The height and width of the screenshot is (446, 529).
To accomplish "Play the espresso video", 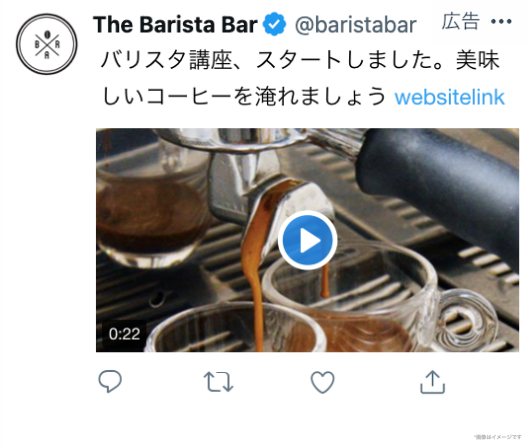I will click(x=307, y=240).
